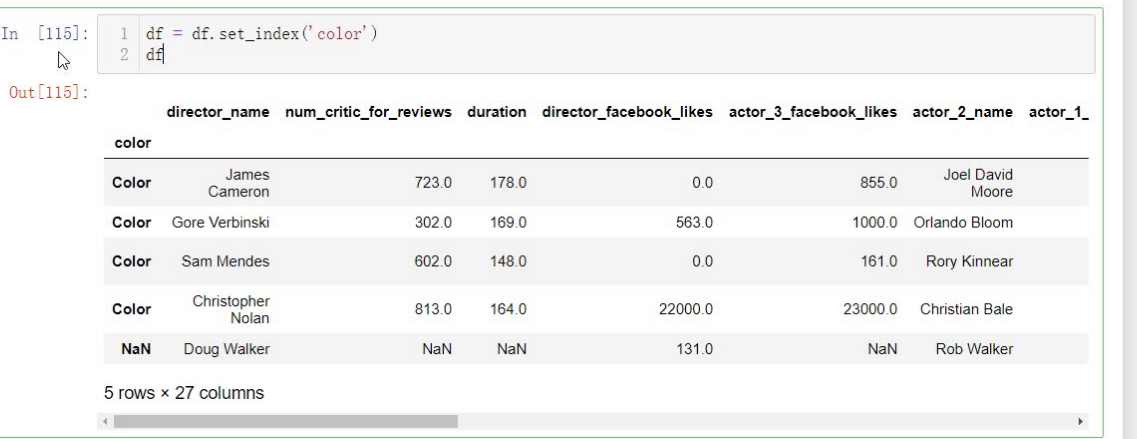This screenshot has height=439, width=1137.
Task: Click the '5 rows × 27 columns' summary text
Action: [183, 393]
